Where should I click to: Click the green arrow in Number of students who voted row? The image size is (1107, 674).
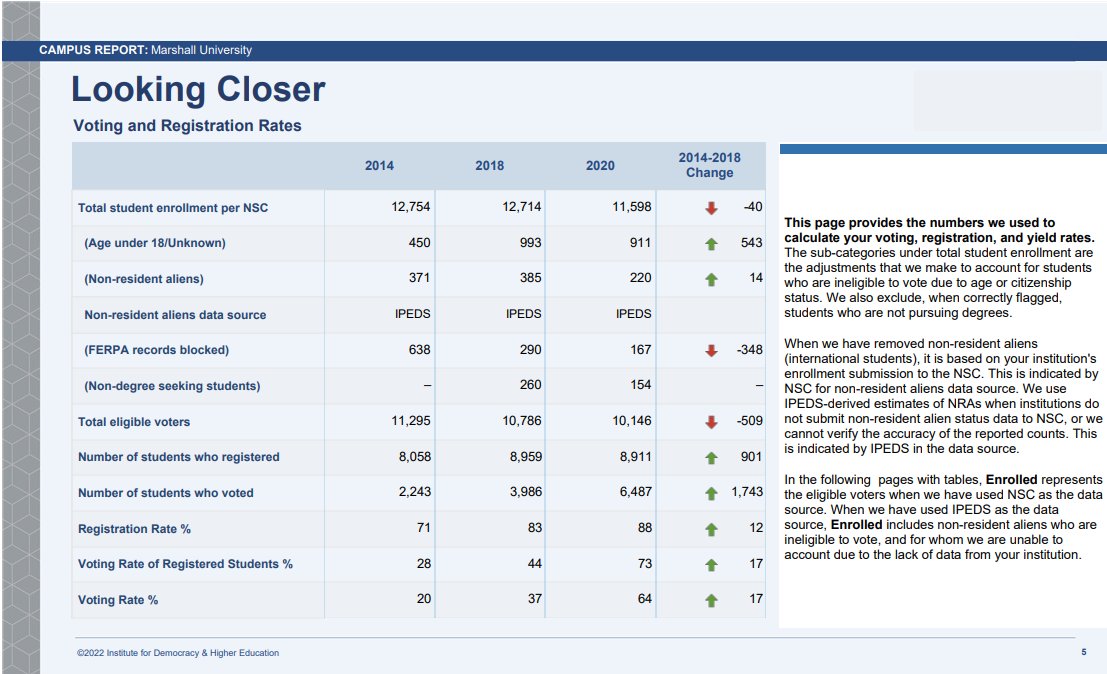(711, 493)
